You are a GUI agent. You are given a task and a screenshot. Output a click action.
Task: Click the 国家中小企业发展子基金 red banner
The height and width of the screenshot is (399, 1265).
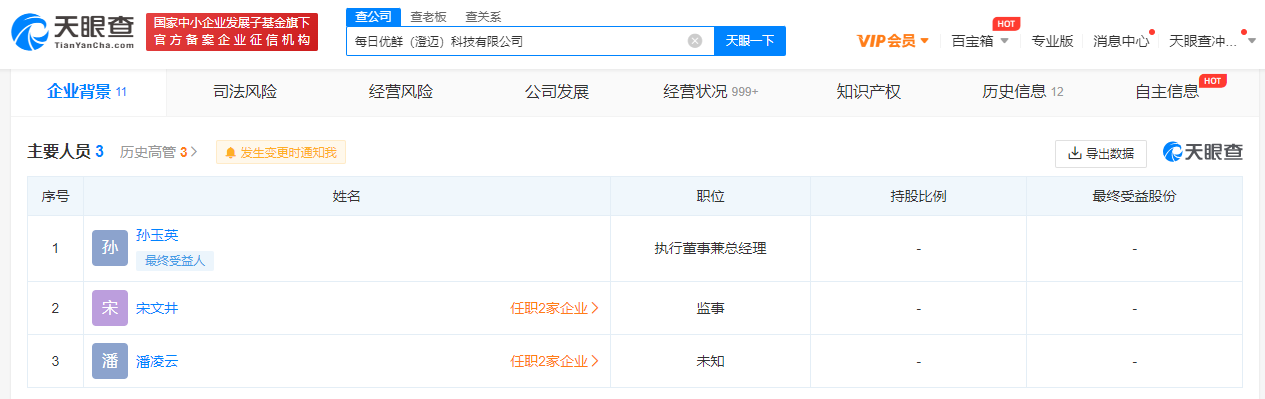232,32
